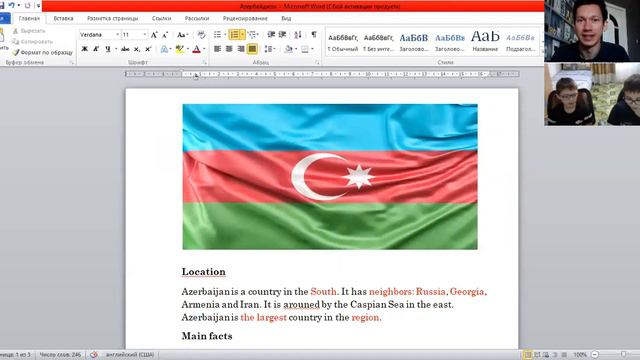Toggle Bold (Ж) formatting
Screen dimensions: 640x360
pos(84,49)
